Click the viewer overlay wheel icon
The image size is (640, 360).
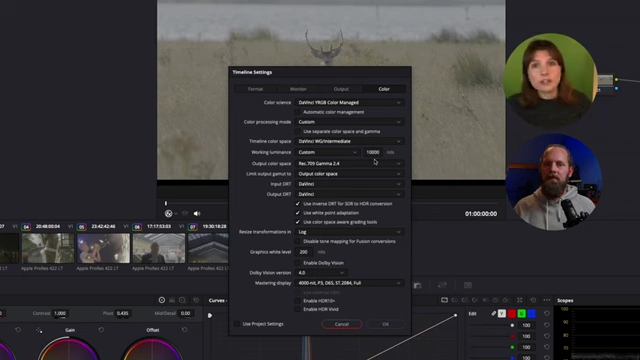169,213
